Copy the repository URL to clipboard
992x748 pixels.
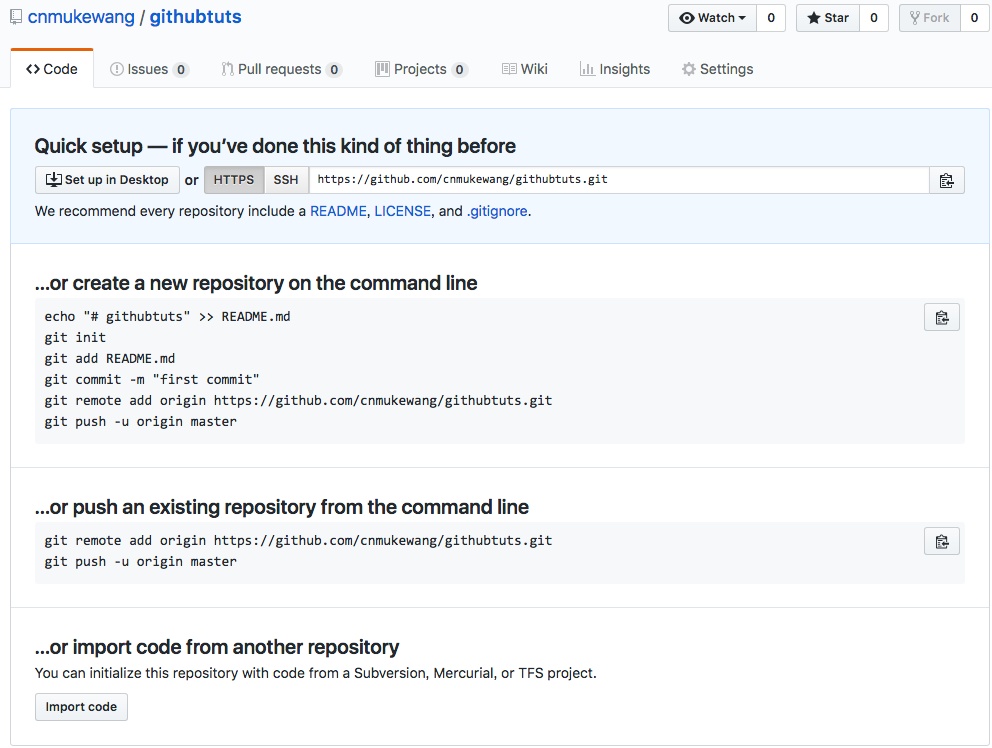coord(946,180)
